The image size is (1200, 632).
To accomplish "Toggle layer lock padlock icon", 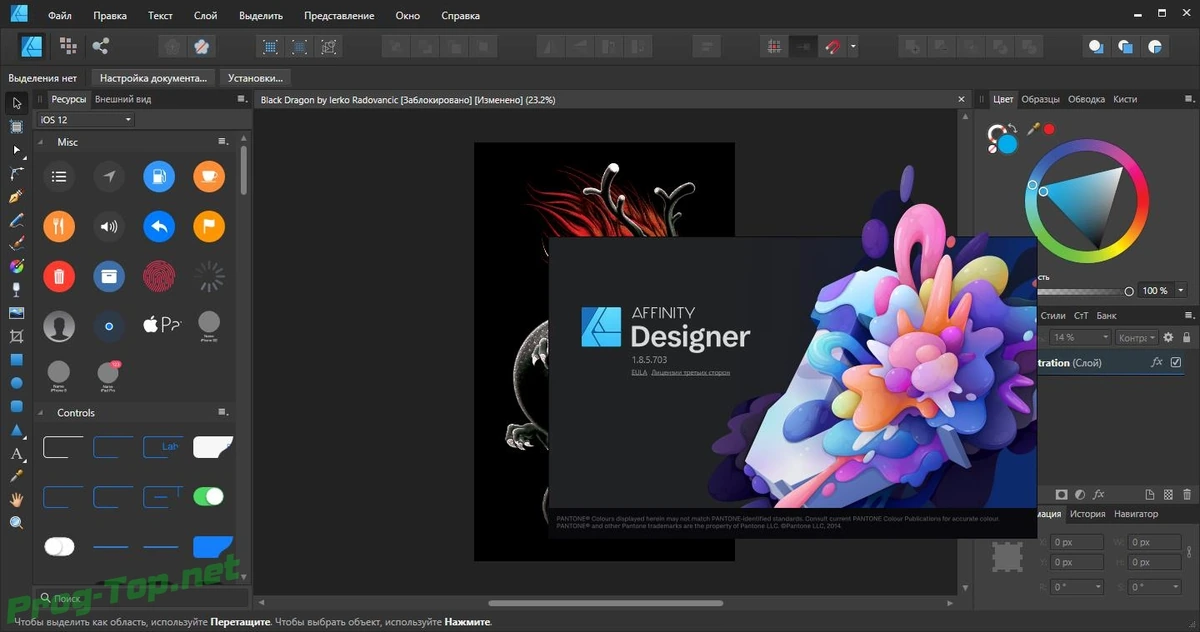I will (1188, 338).
